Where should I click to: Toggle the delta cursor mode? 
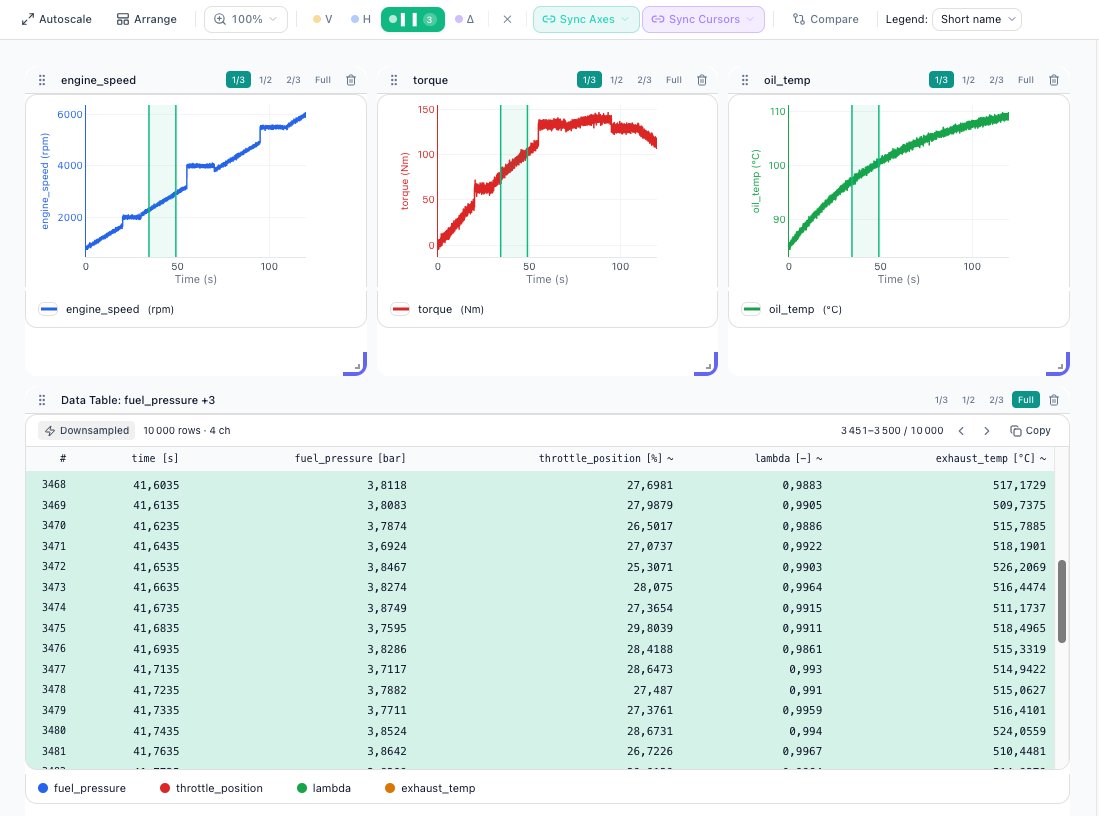[x=464, y=19]
